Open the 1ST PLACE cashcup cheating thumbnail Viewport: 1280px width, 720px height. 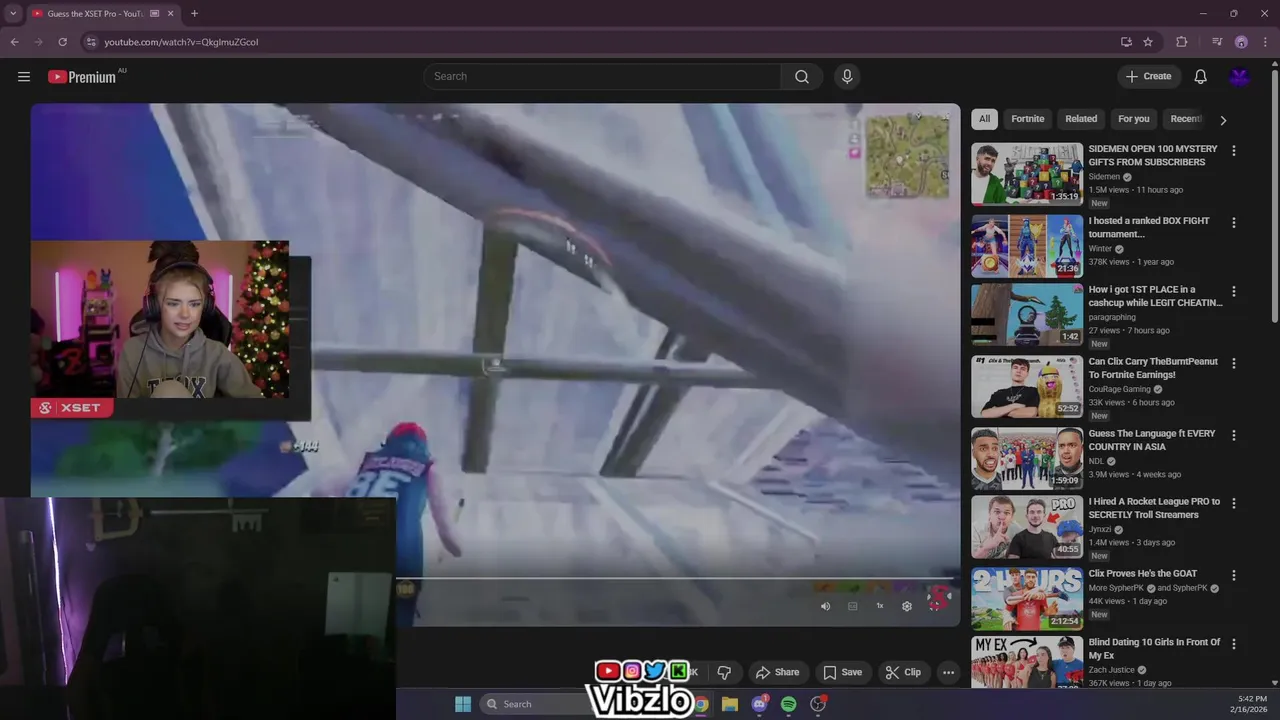1027,315
